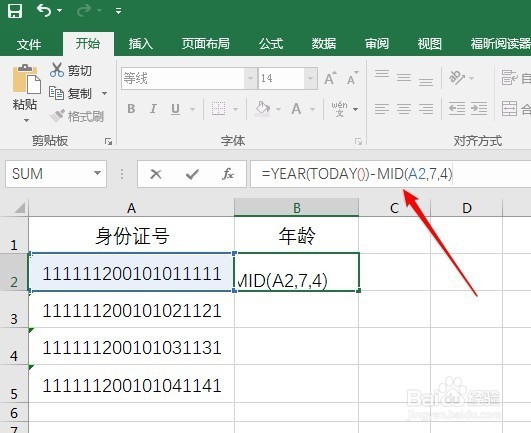This screenshot has width=531, height=433.
Task: Select column C header
Action: [x=394, y=208]
